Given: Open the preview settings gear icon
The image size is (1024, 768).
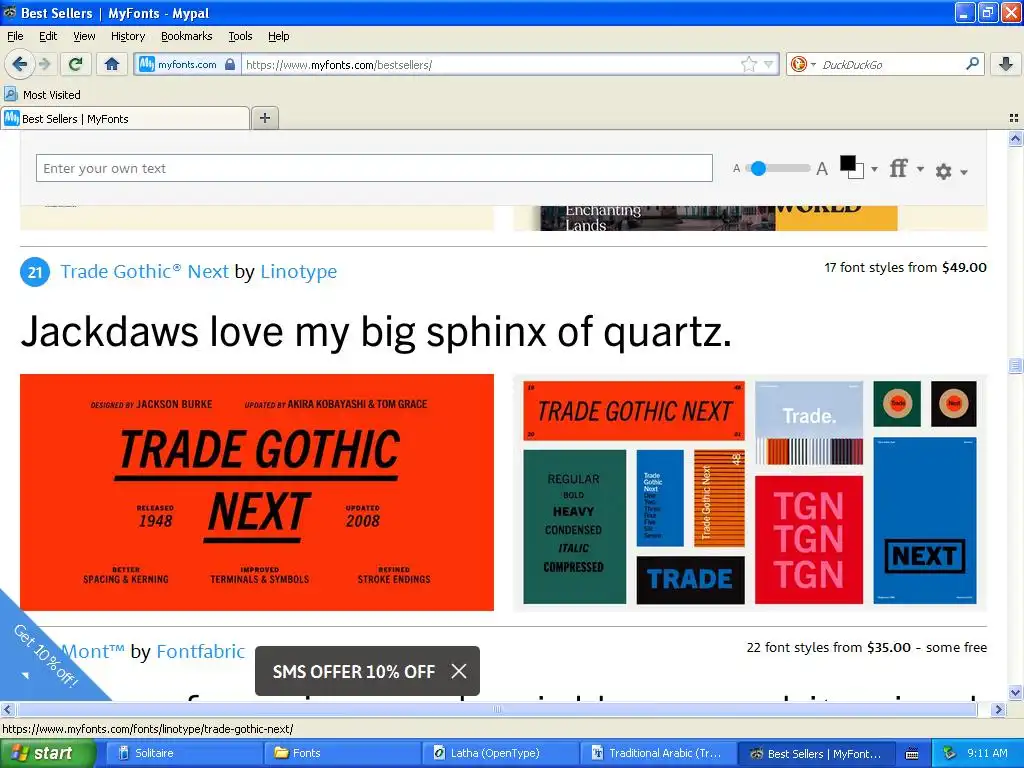Looking at the screenshot, I should point(943,171).
